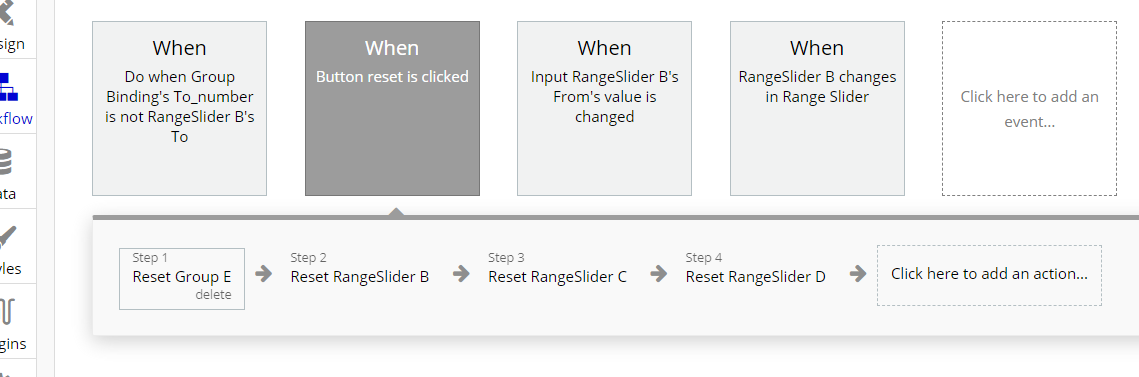Delete Step 1 Reset Group E
The image size is (1139, 377).
(x=214, y=295)
